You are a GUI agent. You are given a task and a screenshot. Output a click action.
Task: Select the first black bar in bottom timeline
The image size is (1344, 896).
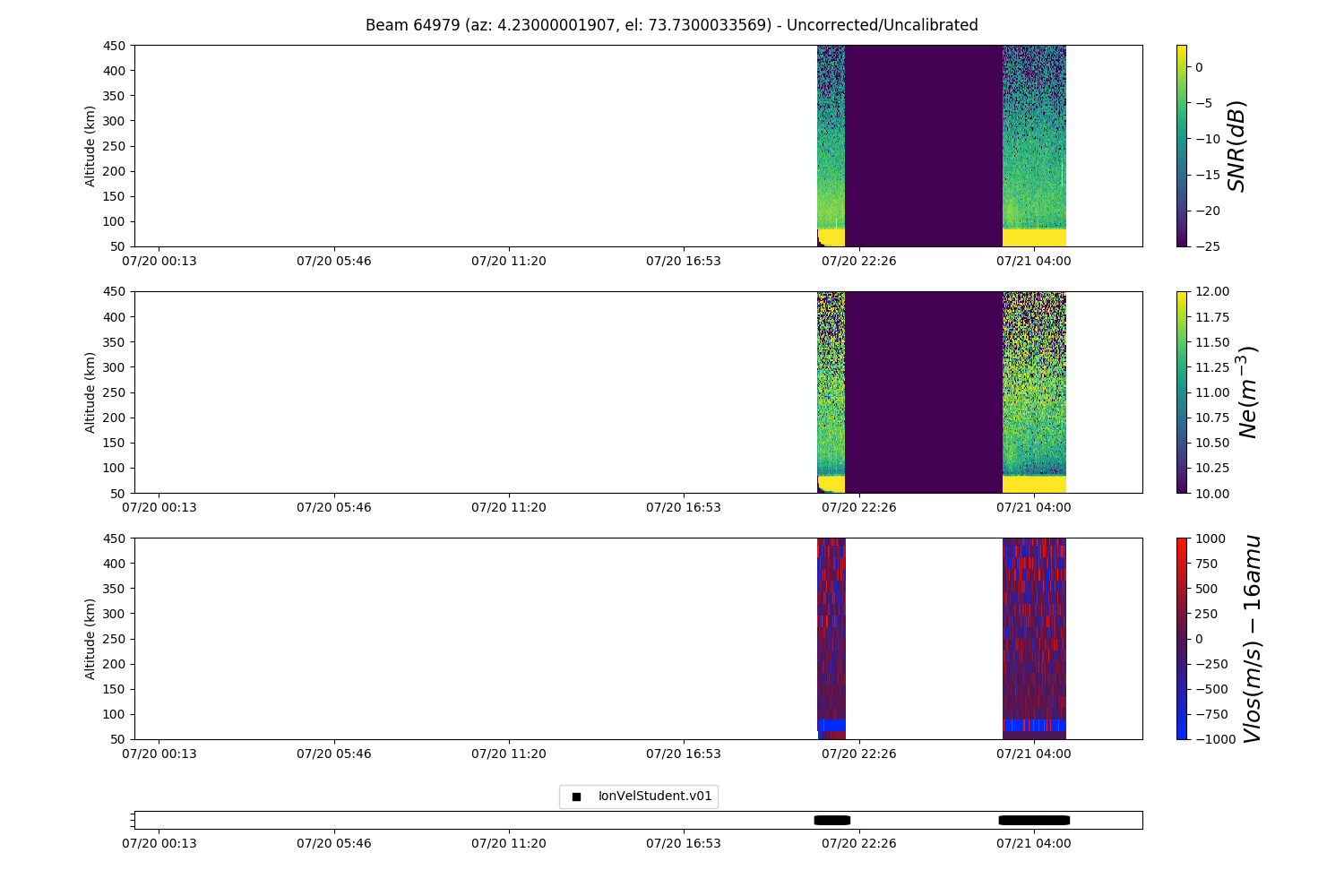831,820
